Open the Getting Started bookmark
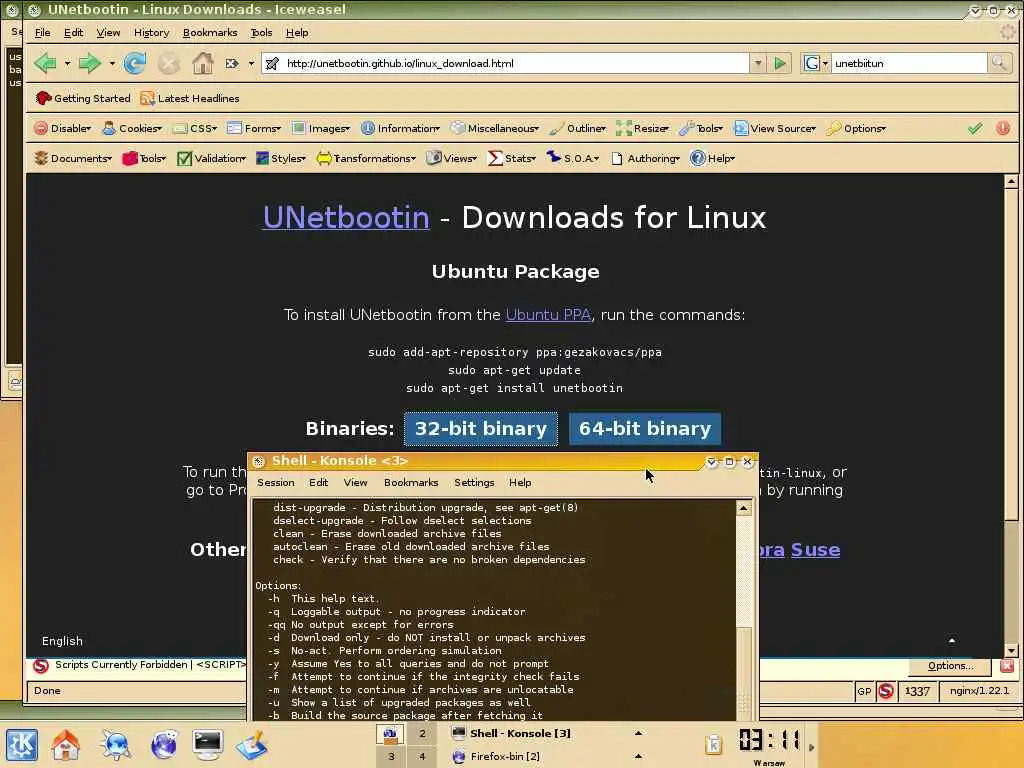1024x768 pixels. tap(83, 98)
